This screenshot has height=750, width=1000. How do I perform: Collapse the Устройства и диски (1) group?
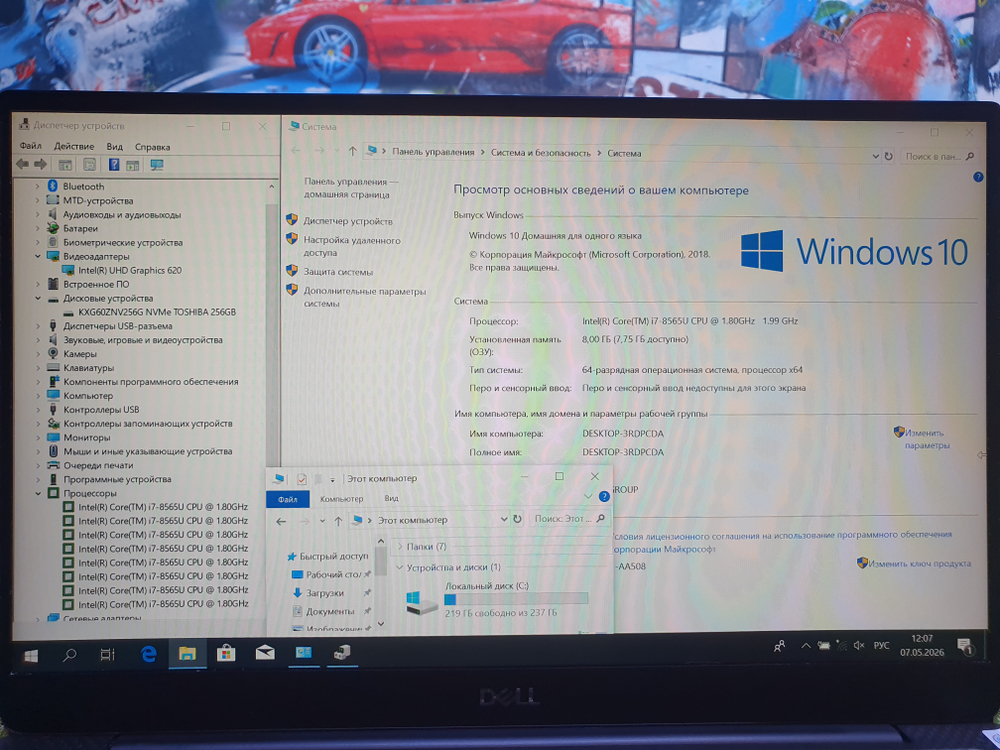pyautogui.click(x=400, y=567)
